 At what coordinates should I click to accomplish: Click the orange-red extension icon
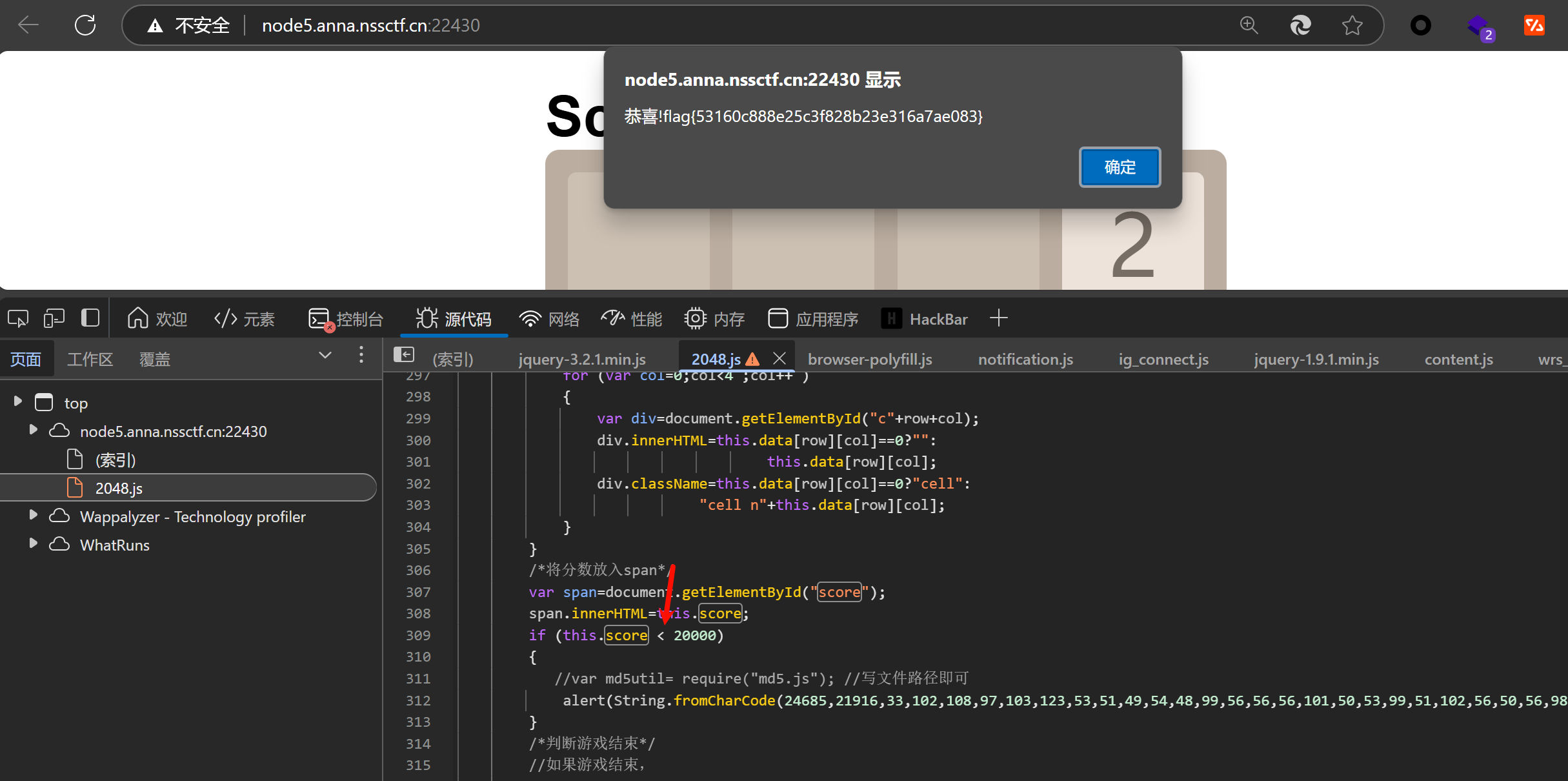tap(1534, 25)
